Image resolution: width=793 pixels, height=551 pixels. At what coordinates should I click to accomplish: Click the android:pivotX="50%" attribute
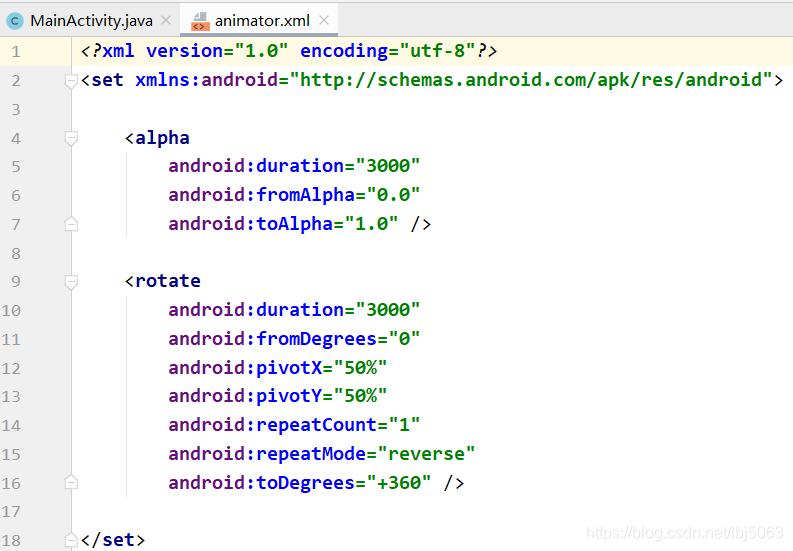click(278, 367)
